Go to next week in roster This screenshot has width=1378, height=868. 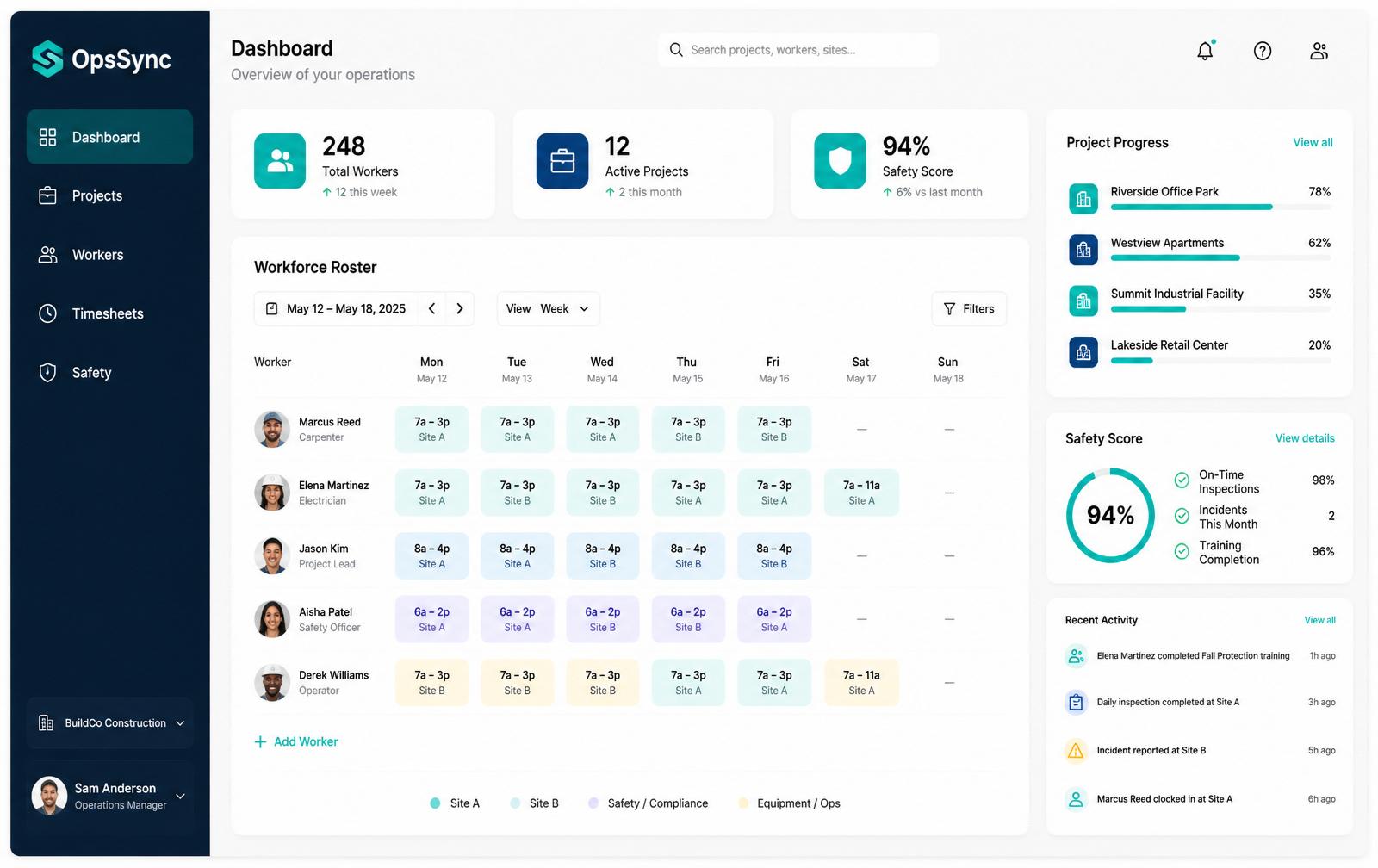(460, 308)
